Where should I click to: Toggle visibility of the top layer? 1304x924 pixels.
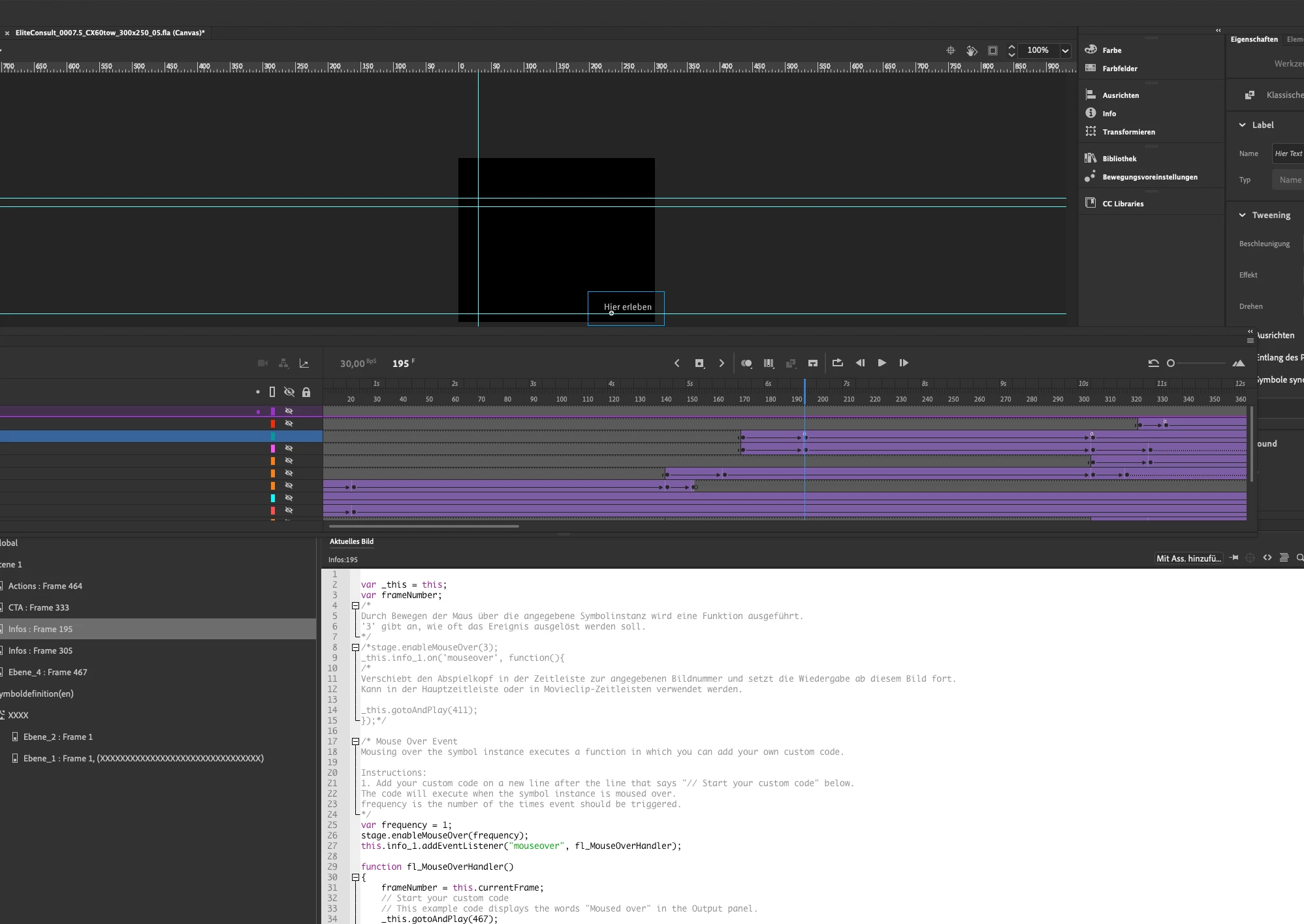pos(289,411)
